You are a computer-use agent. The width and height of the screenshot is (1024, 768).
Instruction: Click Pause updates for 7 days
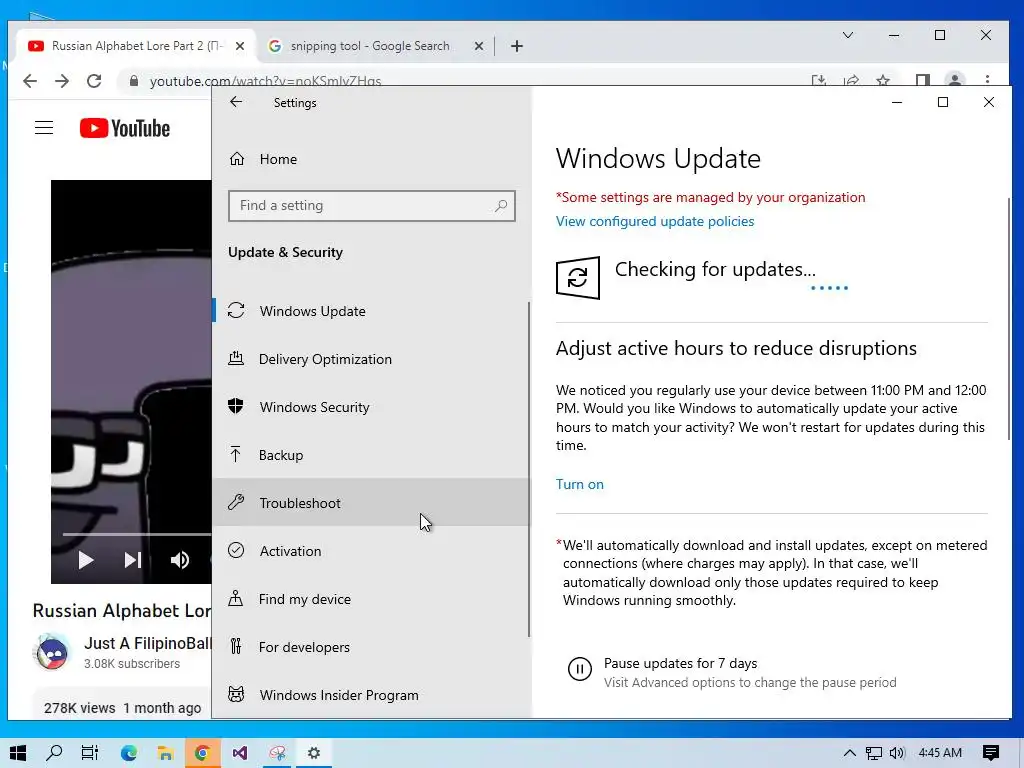680,664
